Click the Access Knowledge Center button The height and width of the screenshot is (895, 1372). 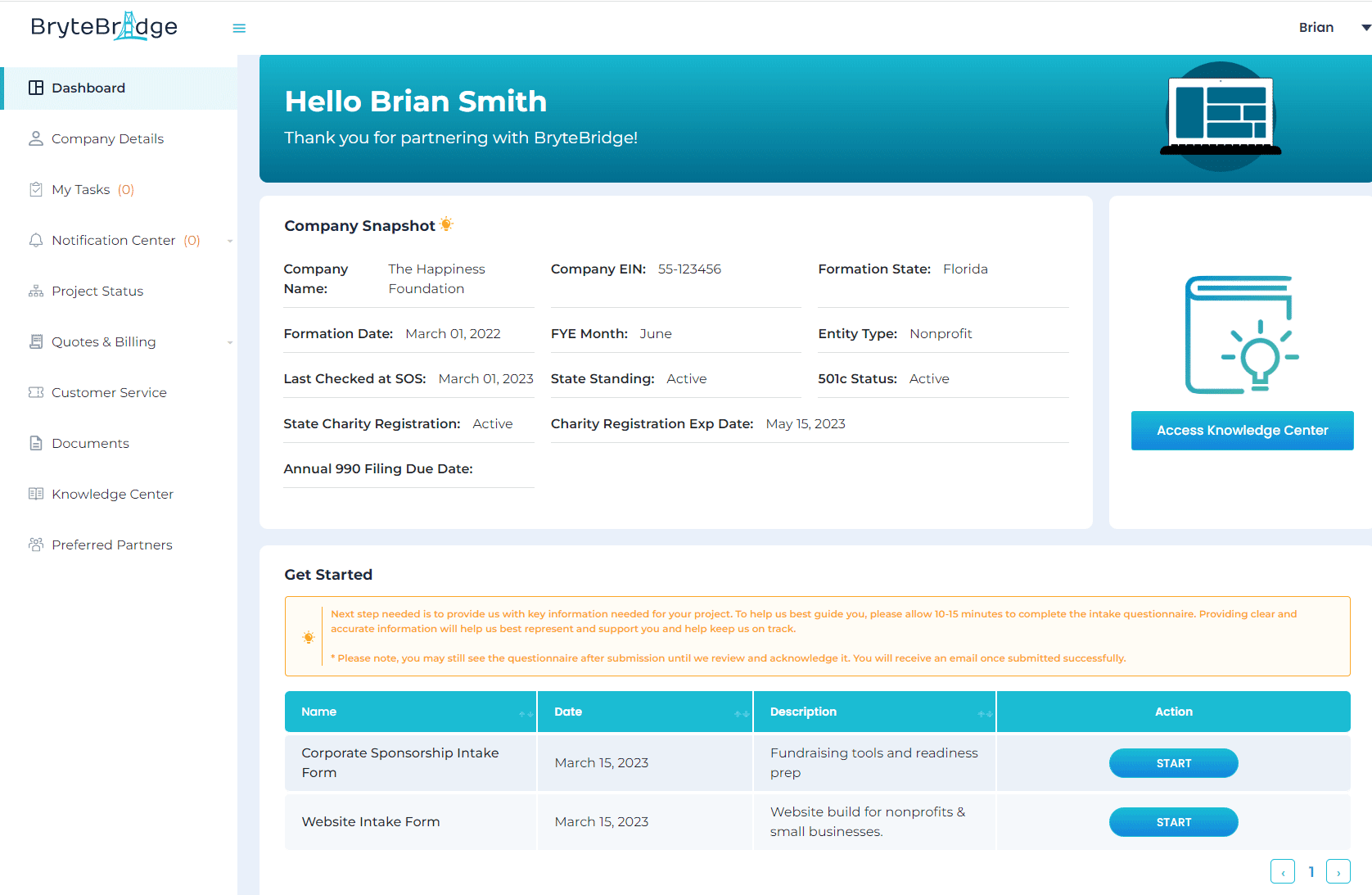(1242, 431)
